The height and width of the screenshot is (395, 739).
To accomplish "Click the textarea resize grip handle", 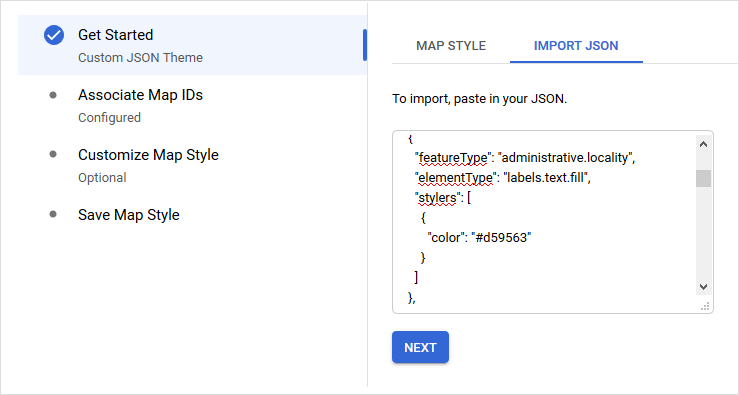I will [x=705, y=306].
